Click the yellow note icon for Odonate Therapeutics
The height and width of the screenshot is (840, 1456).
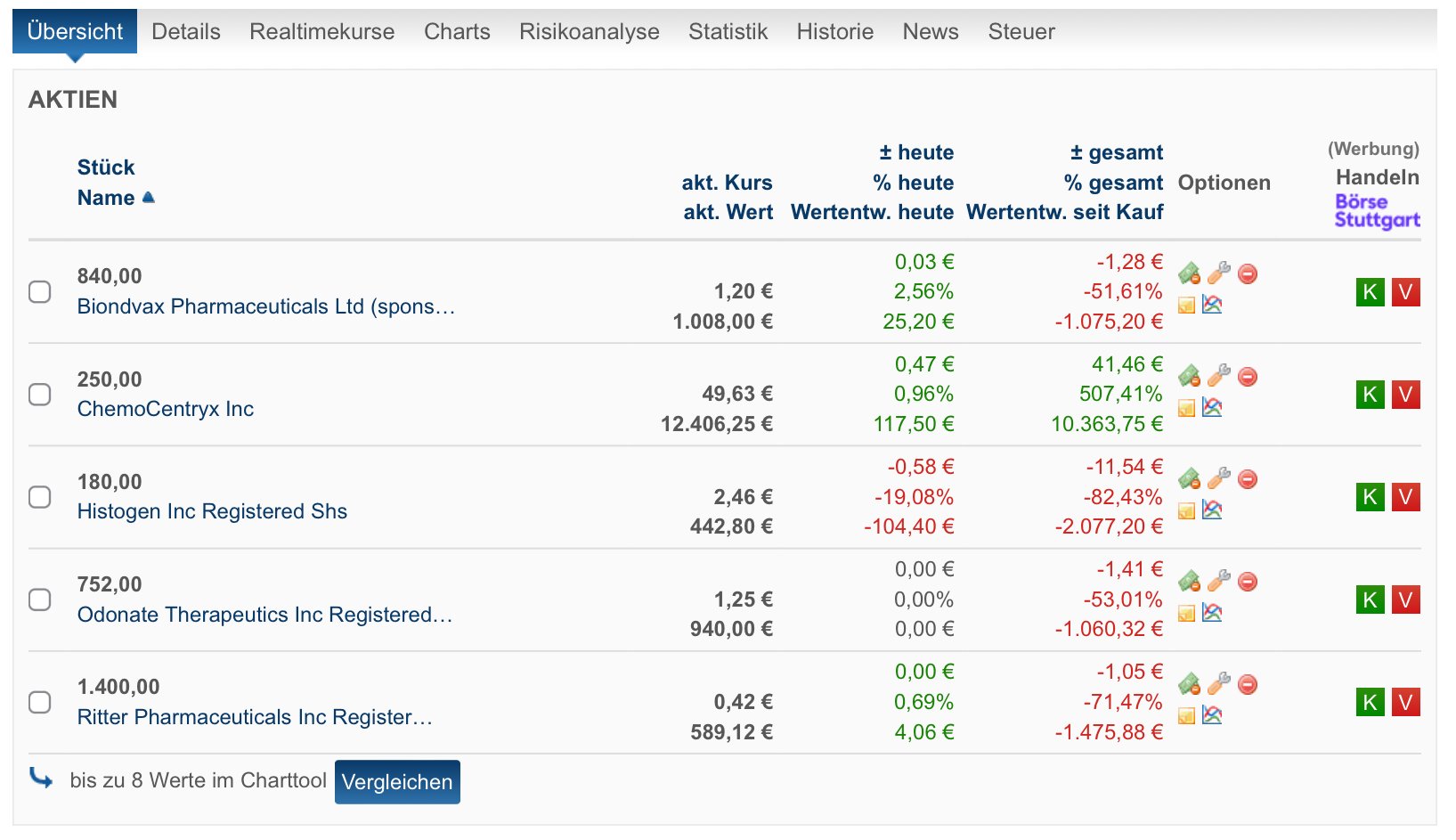(x=1186, y=613)
